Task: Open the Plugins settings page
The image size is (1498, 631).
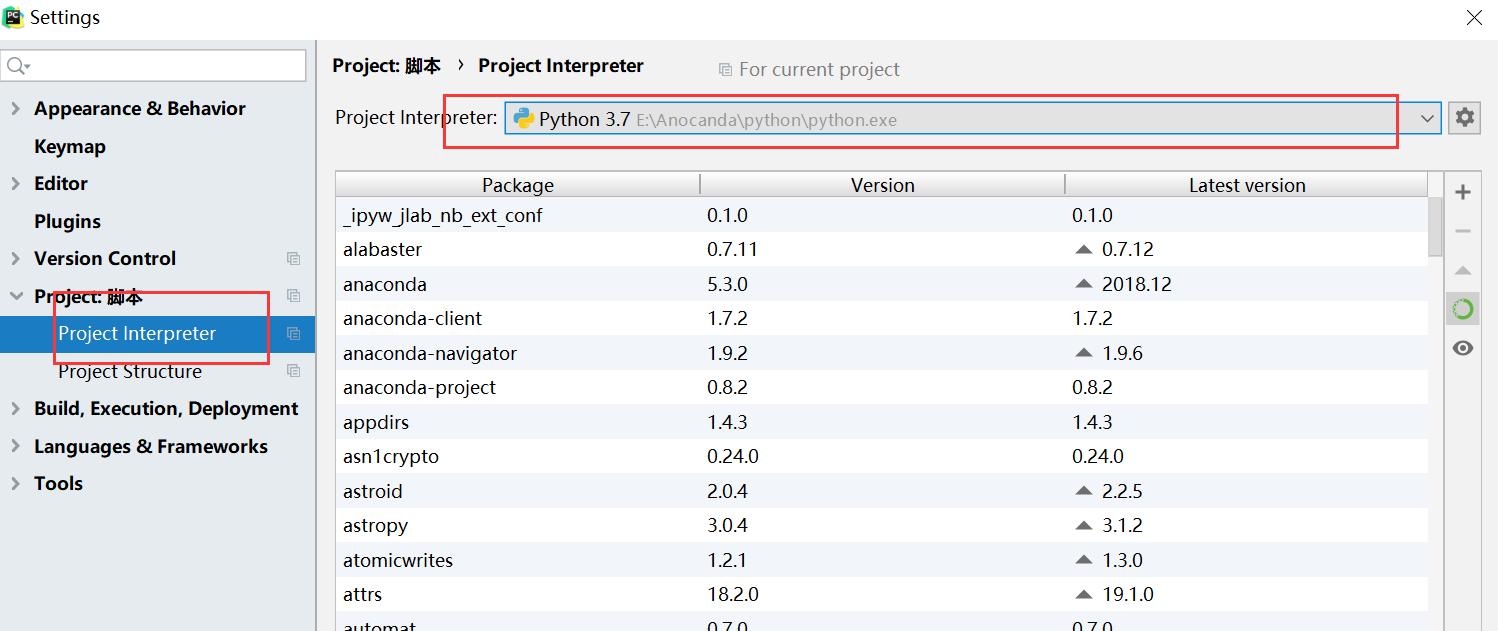Action: 67,221
